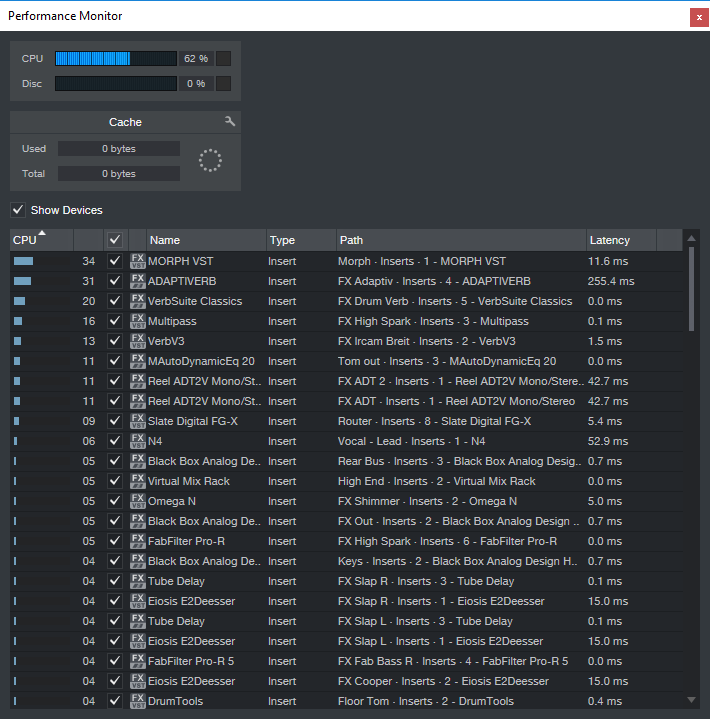The width and height of the screenshot is (710, 719).
Task: Click the Disc usage meter bar
Action: click(x=116, y=83)
